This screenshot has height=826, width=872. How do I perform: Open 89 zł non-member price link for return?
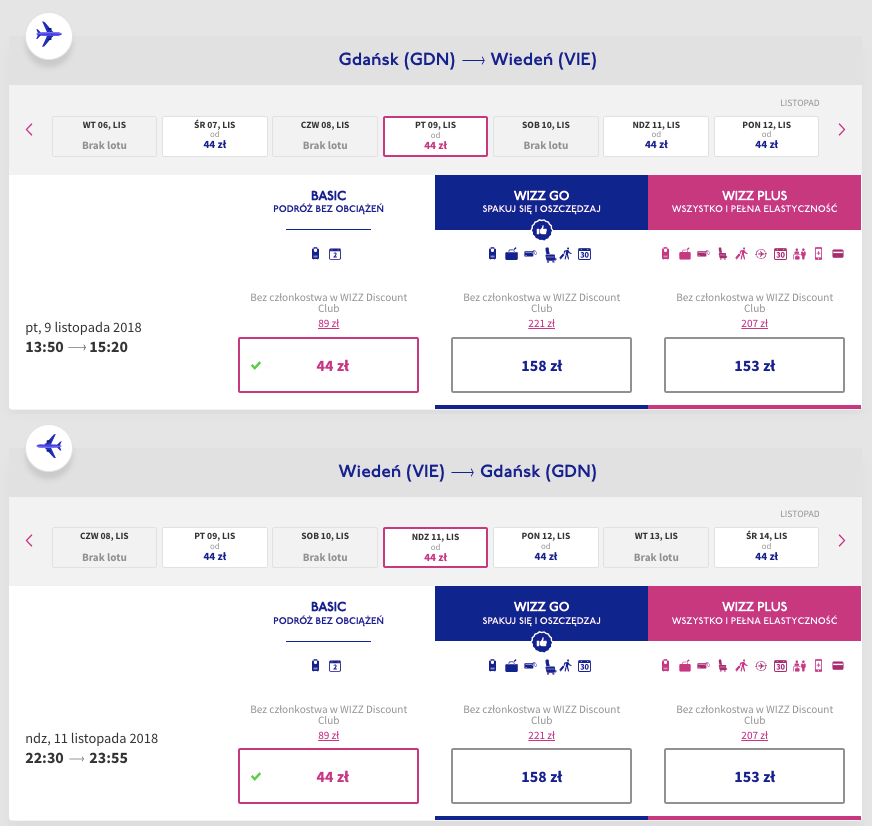tap(328, 734)
